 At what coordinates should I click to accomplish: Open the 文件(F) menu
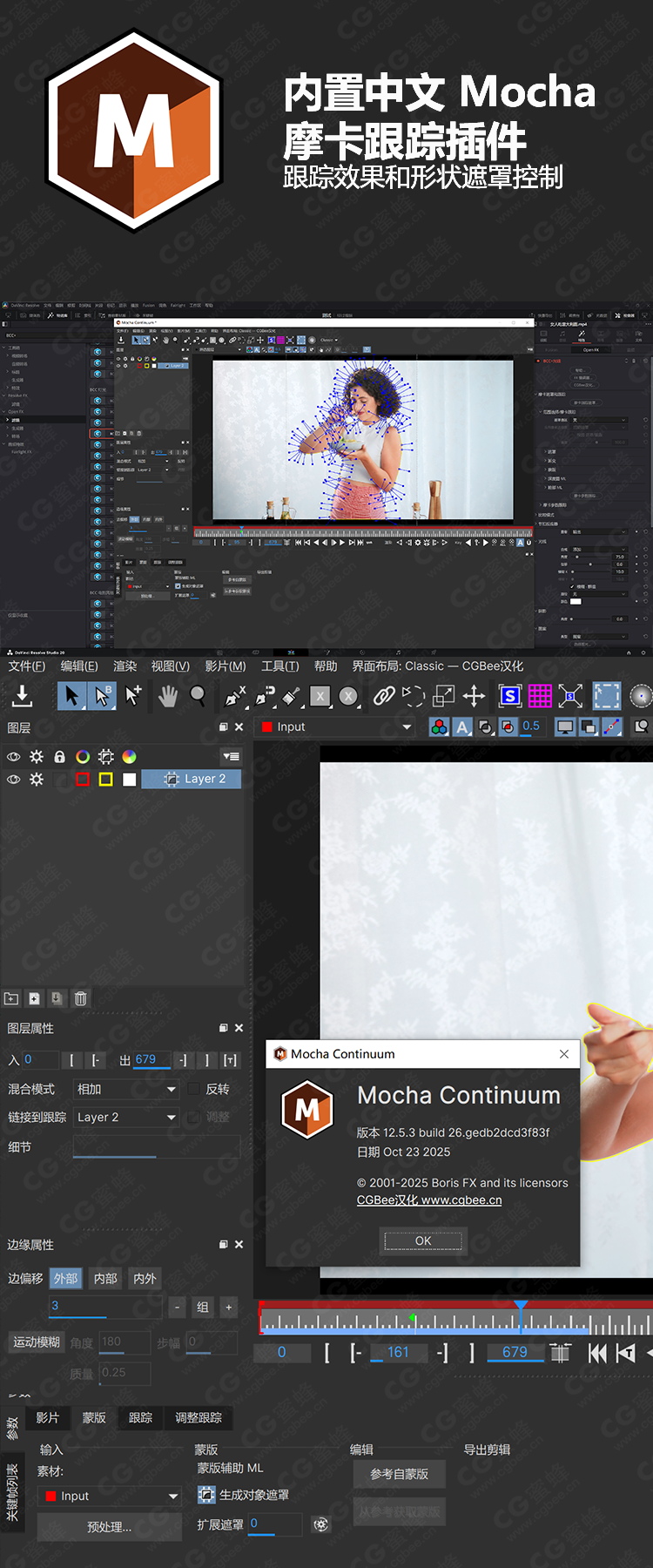click(27, 666)
